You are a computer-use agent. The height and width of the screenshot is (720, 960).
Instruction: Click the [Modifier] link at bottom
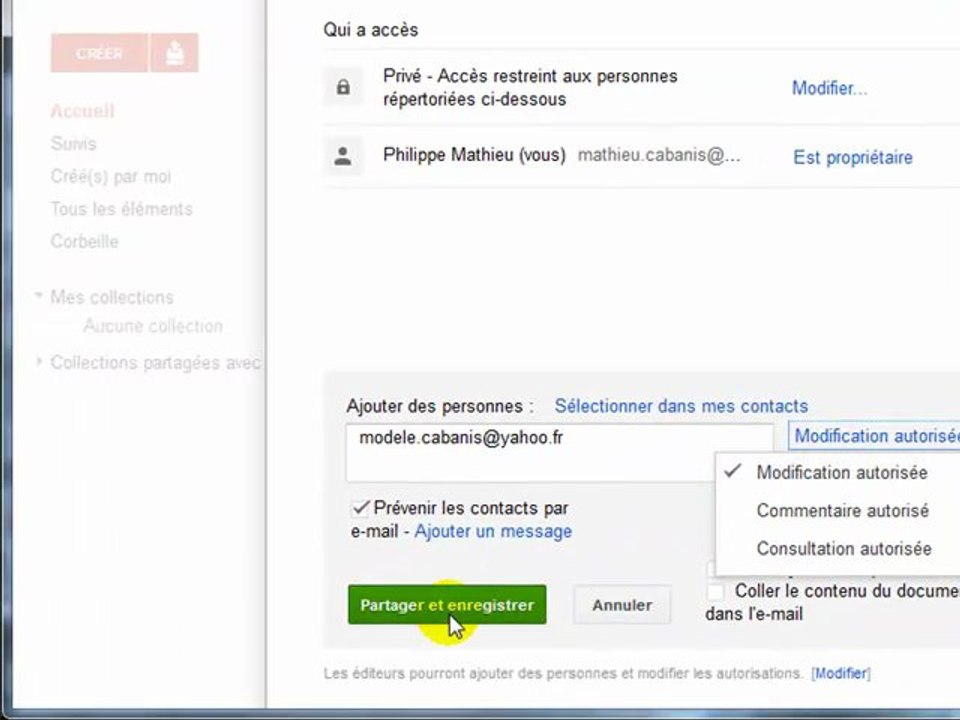tap(841, 673)
